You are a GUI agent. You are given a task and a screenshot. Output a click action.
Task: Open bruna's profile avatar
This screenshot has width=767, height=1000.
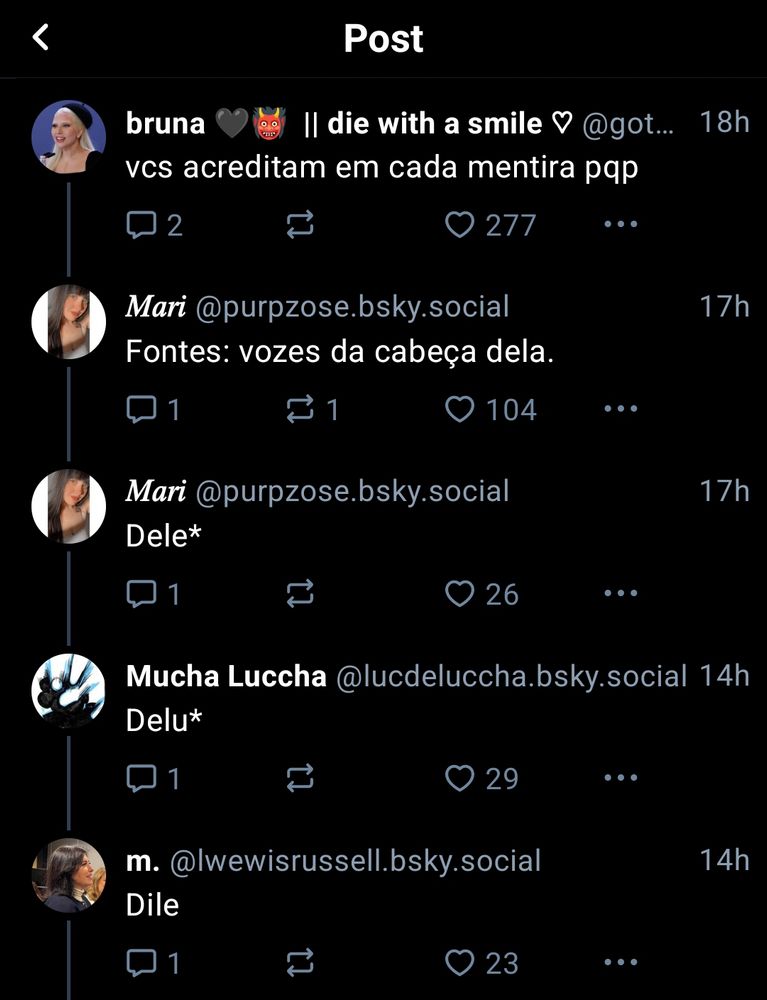[x=69, y=136]
